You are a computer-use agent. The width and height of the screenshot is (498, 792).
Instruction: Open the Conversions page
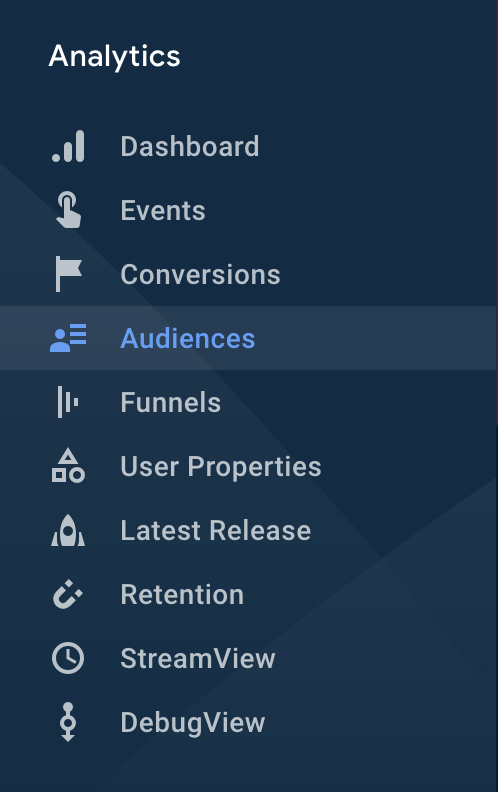pyautogui.click(x=201, y=274)
